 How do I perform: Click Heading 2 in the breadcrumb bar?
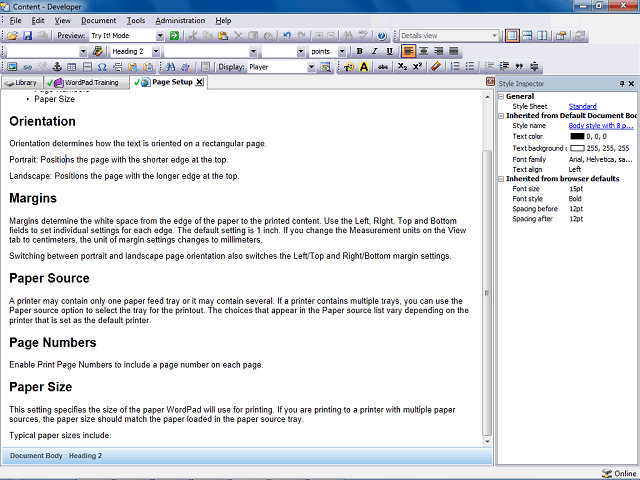[x=85, y=456]
